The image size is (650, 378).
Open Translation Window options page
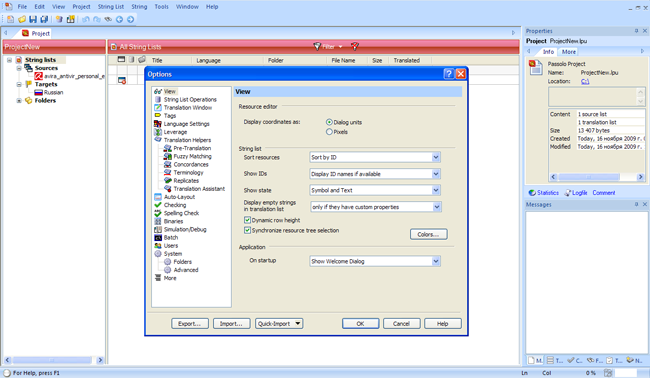(x=187, y=107)
